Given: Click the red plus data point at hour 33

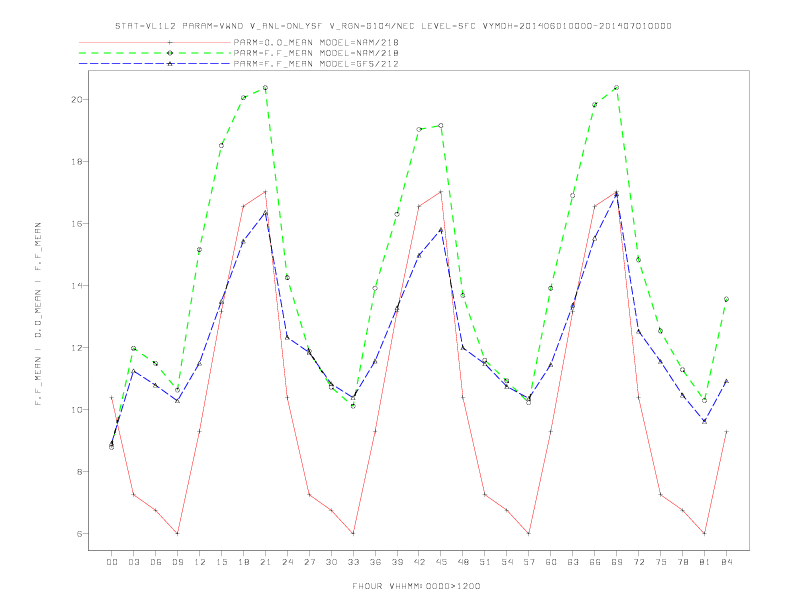Looking at the screenshot, I should pos(353,533).
